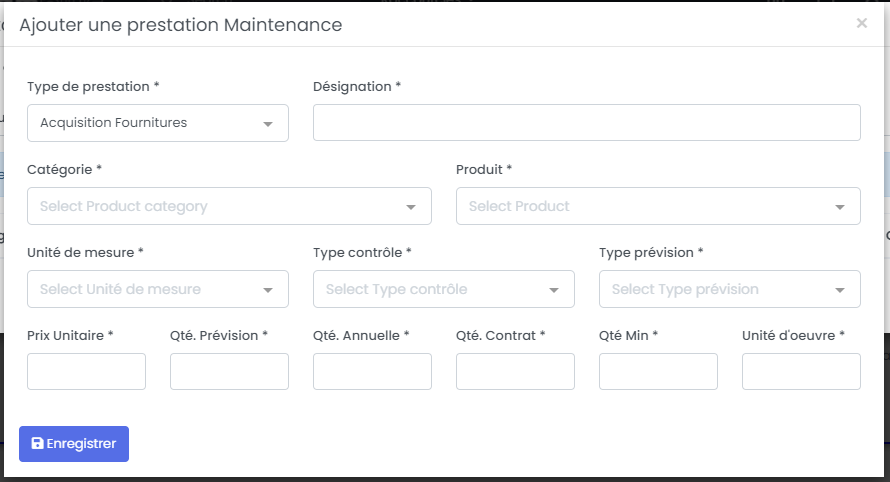Click the Qté. Contrat field
Image resolution: width=890 pixels, height=482 pixels.
point(515,371)
